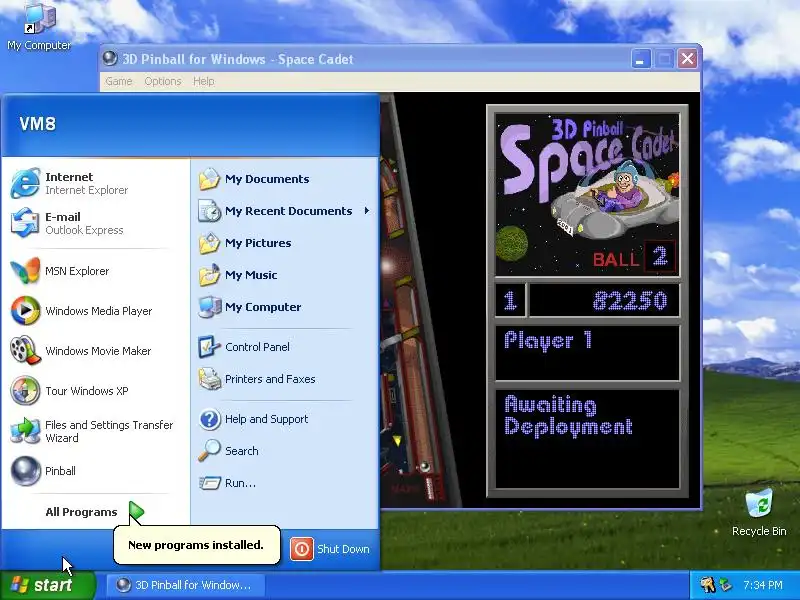Click the tray icon beside the clock
Screen dimensions: 800x600
coord(726,585)
